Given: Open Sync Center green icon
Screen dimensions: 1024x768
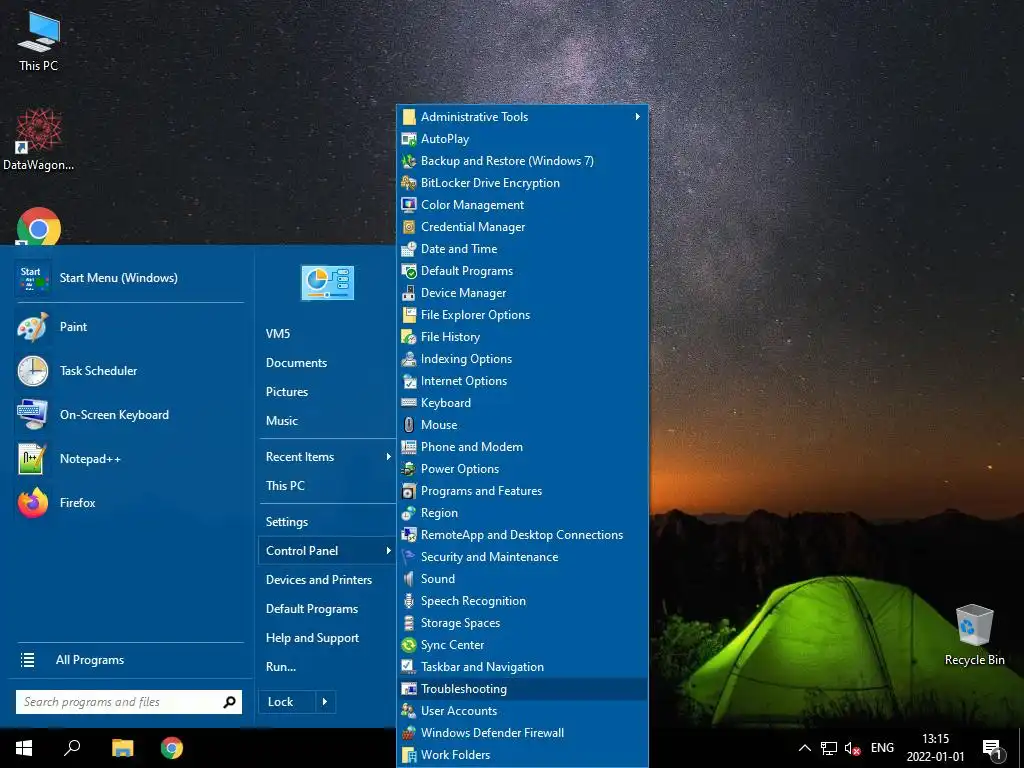Looking at the screenshot, I should click(409, 645).
